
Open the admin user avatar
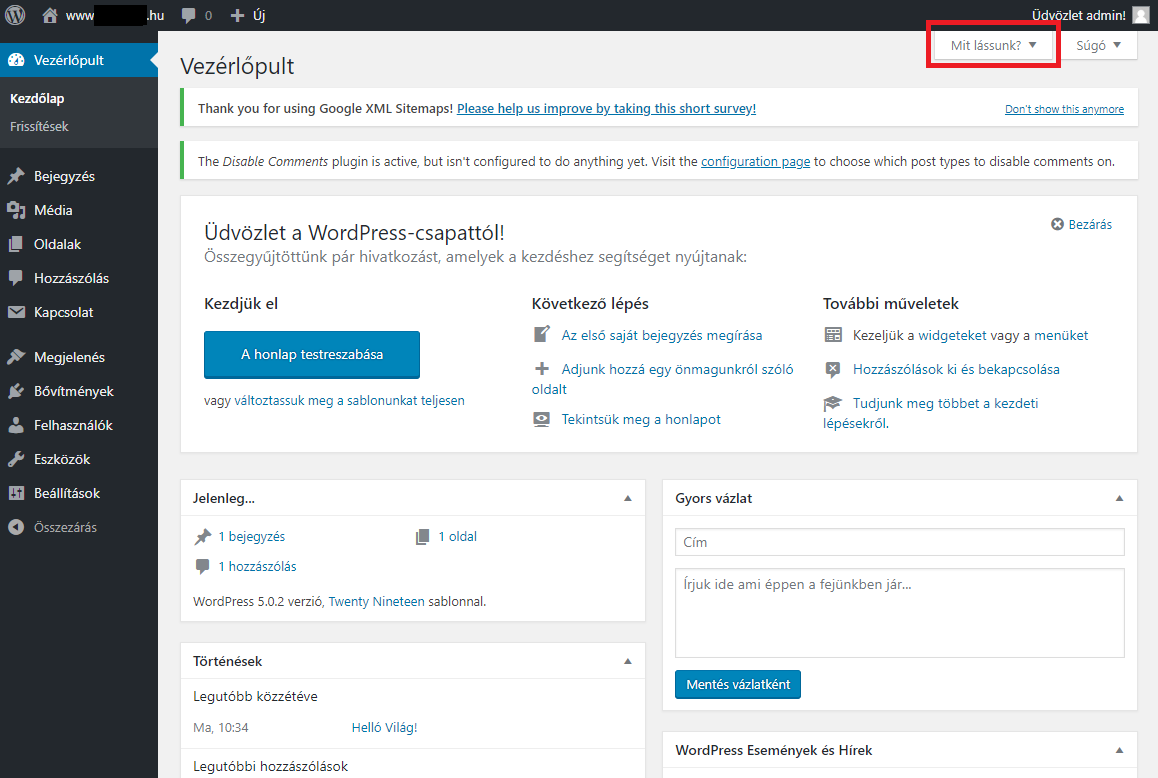[1141, 16]
